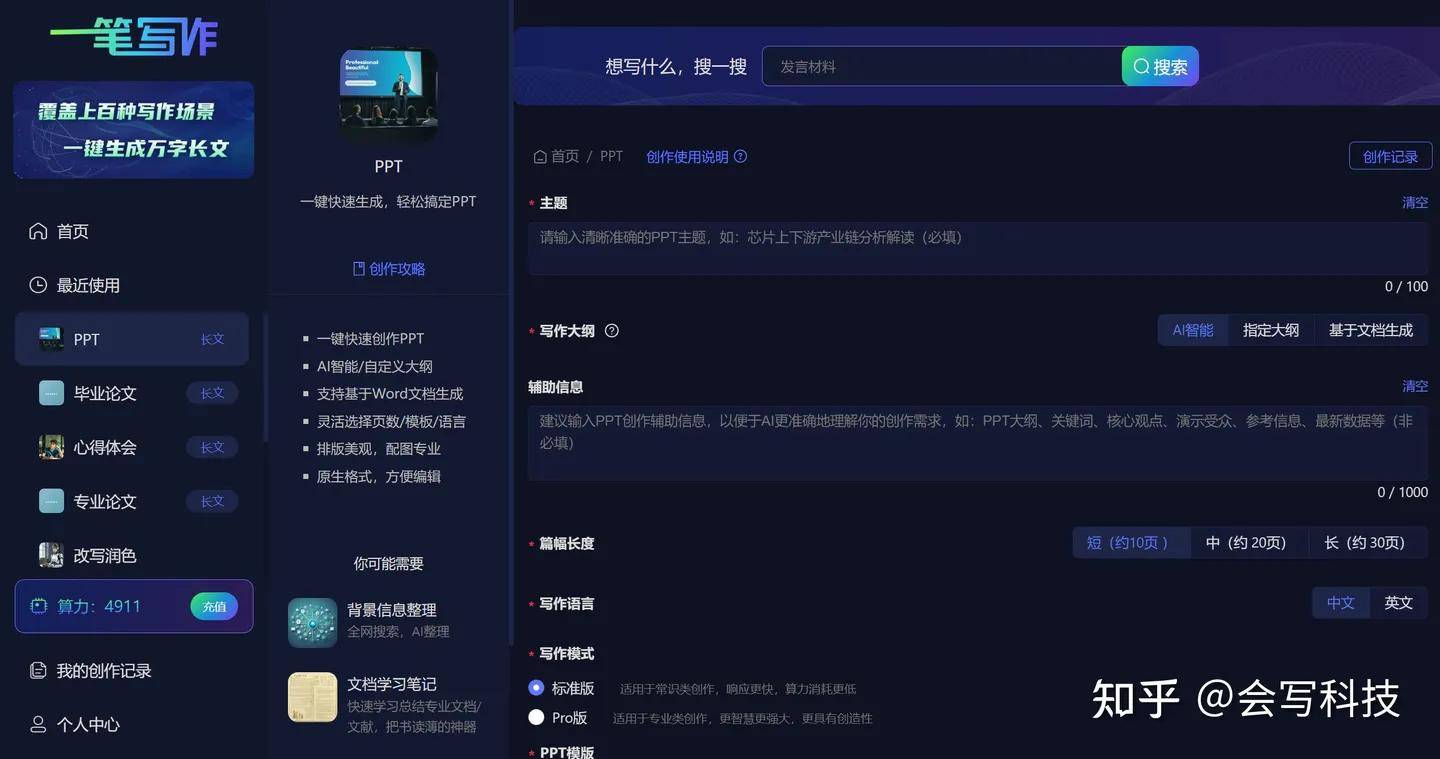Viewport: 1440px width, 759px height.
Task: Open the PPT presentation thumbnail image
Action: [389, 95]
